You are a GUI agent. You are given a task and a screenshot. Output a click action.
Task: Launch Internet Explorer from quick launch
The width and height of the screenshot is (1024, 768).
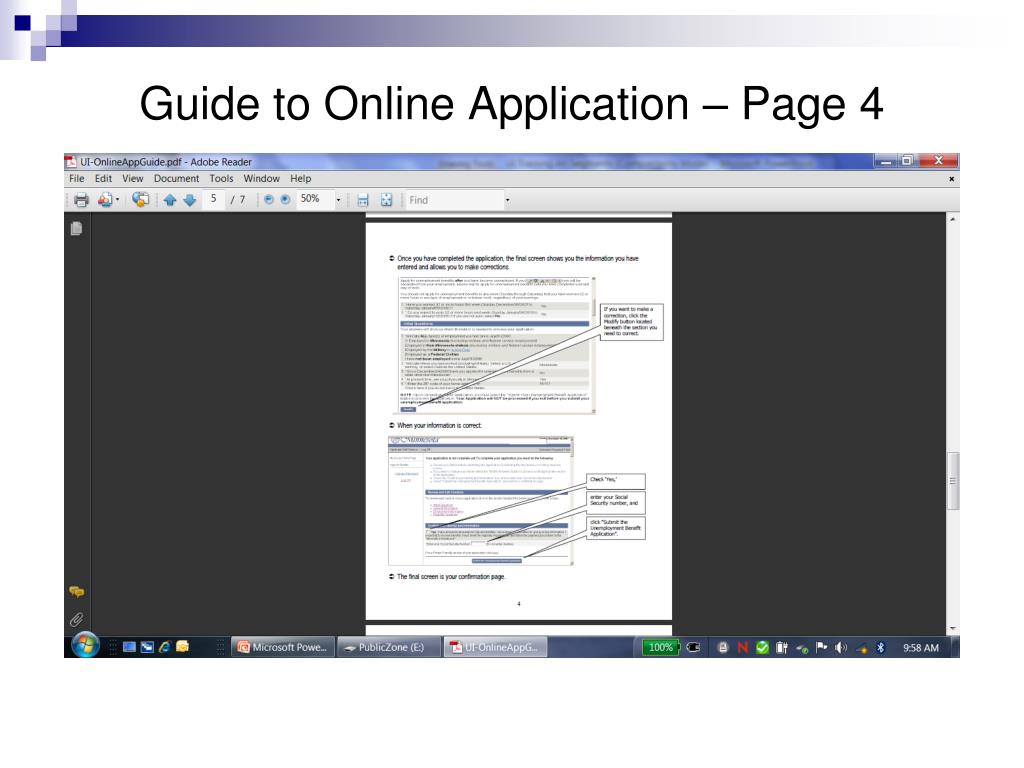point(165,647)
